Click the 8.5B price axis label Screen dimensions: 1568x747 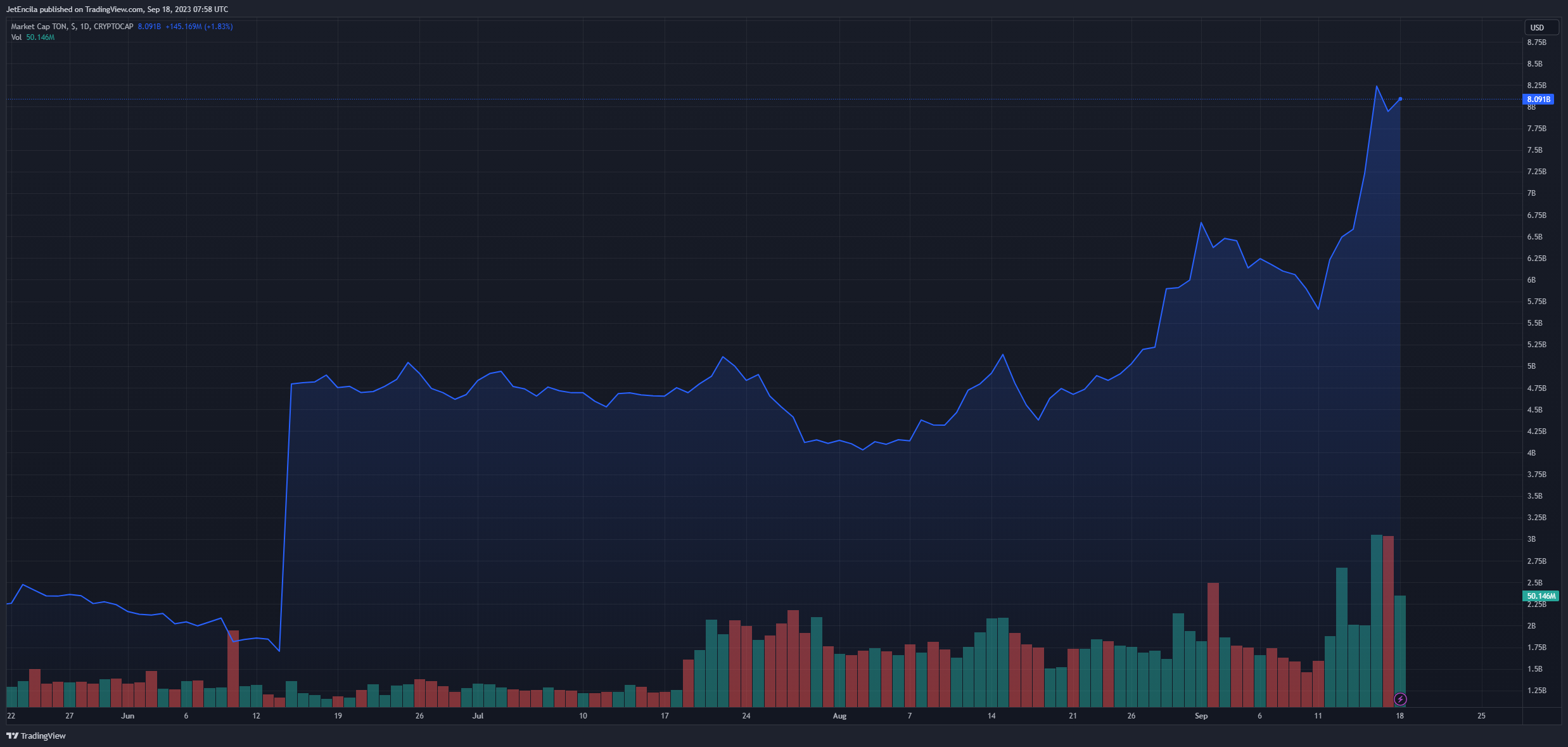[x=1535, y=64]
